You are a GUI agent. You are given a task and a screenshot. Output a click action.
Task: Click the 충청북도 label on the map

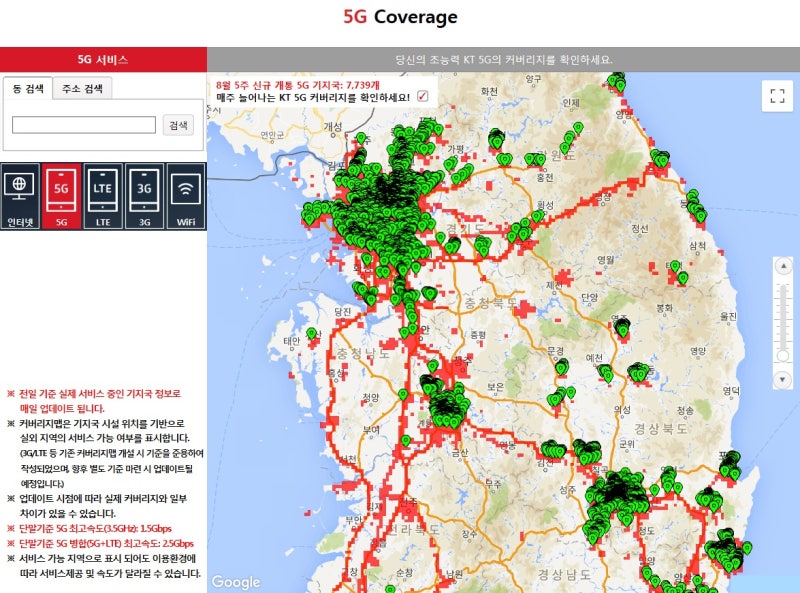coord(490,303)
